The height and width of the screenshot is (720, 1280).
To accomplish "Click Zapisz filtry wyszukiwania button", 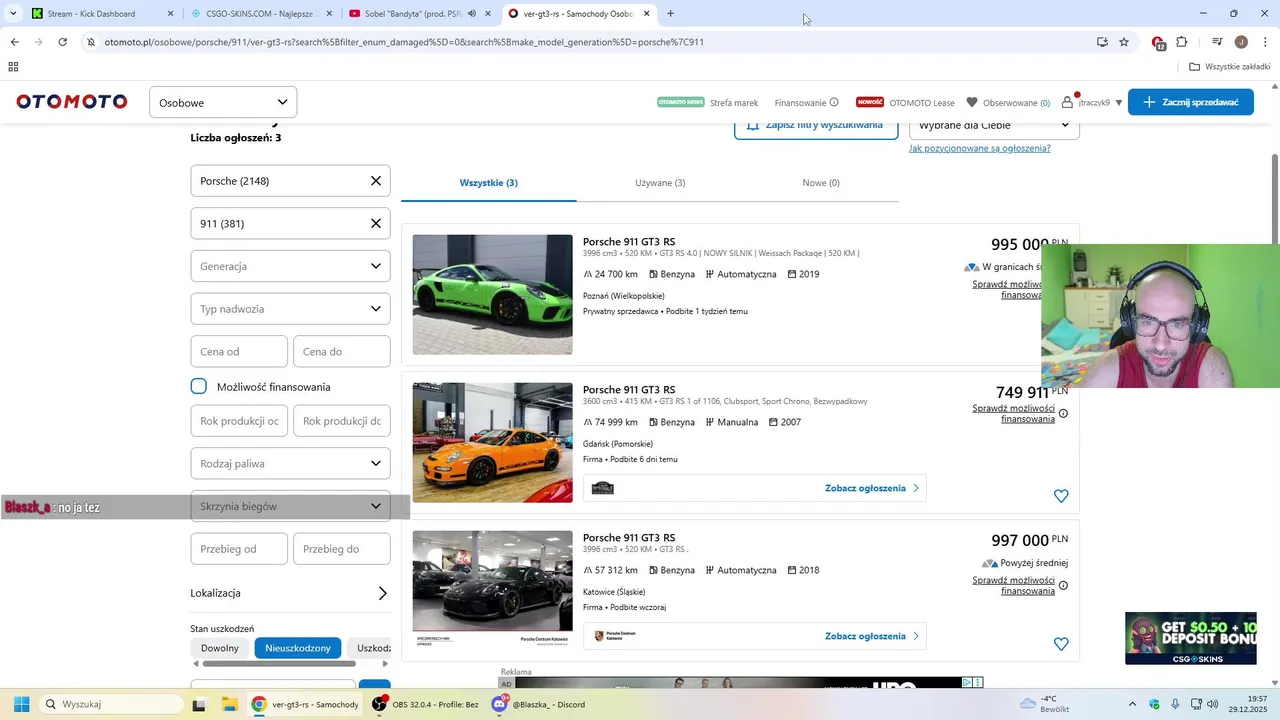I will (816, 127).
